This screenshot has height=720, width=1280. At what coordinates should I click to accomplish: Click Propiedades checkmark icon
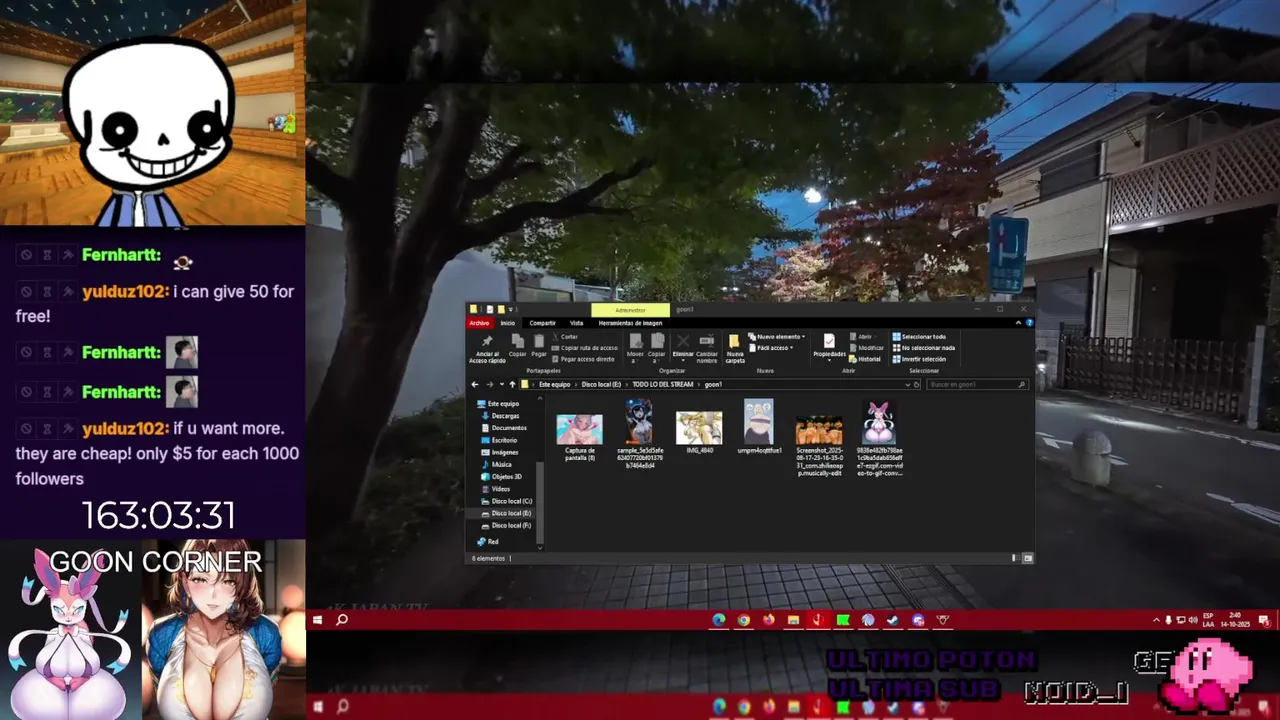click(x=829, y=341)
